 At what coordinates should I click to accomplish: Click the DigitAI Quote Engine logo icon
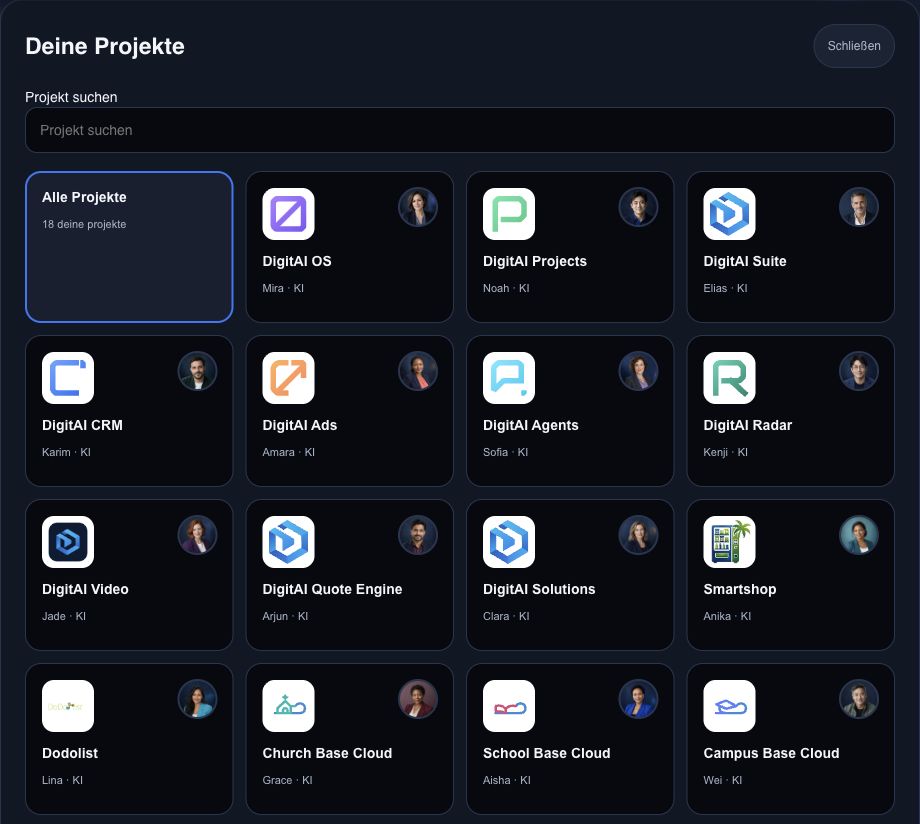(288, 542)
